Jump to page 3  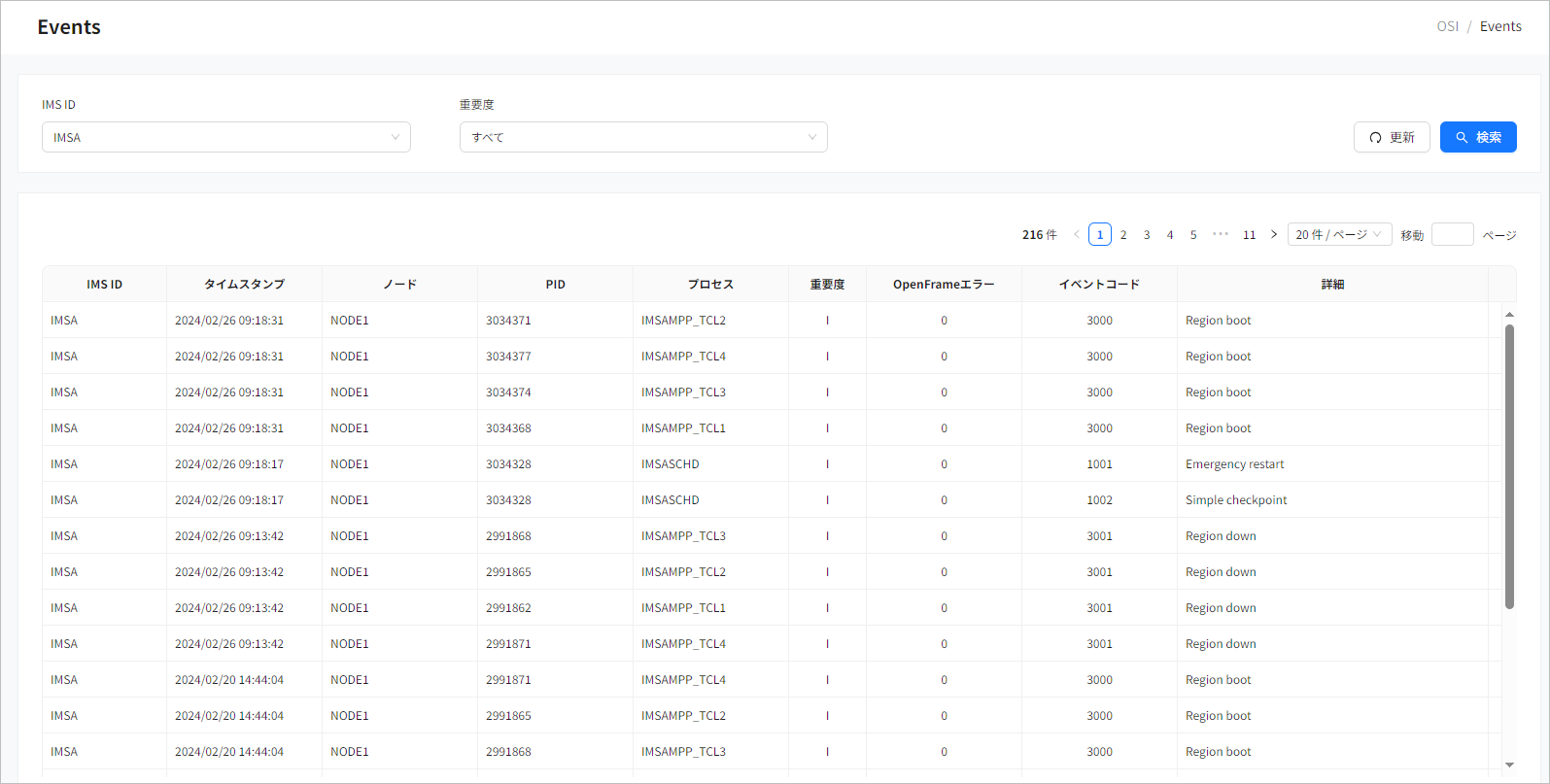(1147, 234)
